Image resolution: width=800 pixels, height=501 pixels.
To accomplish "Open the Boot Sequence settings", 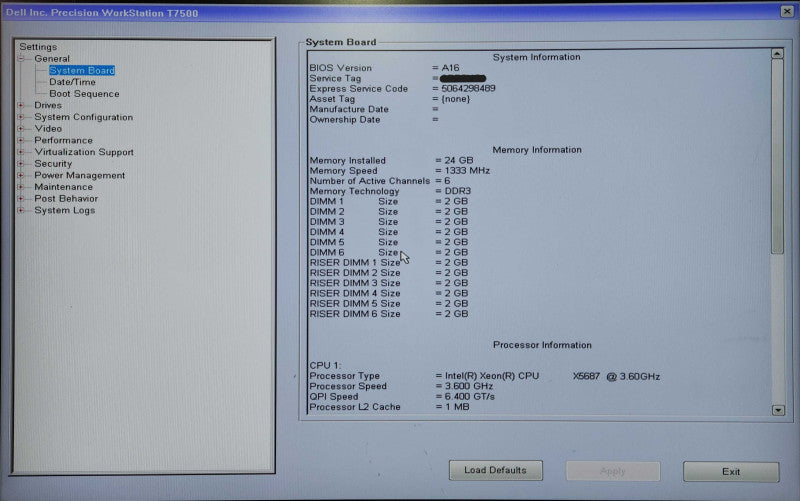I will (x=84, y=94).
